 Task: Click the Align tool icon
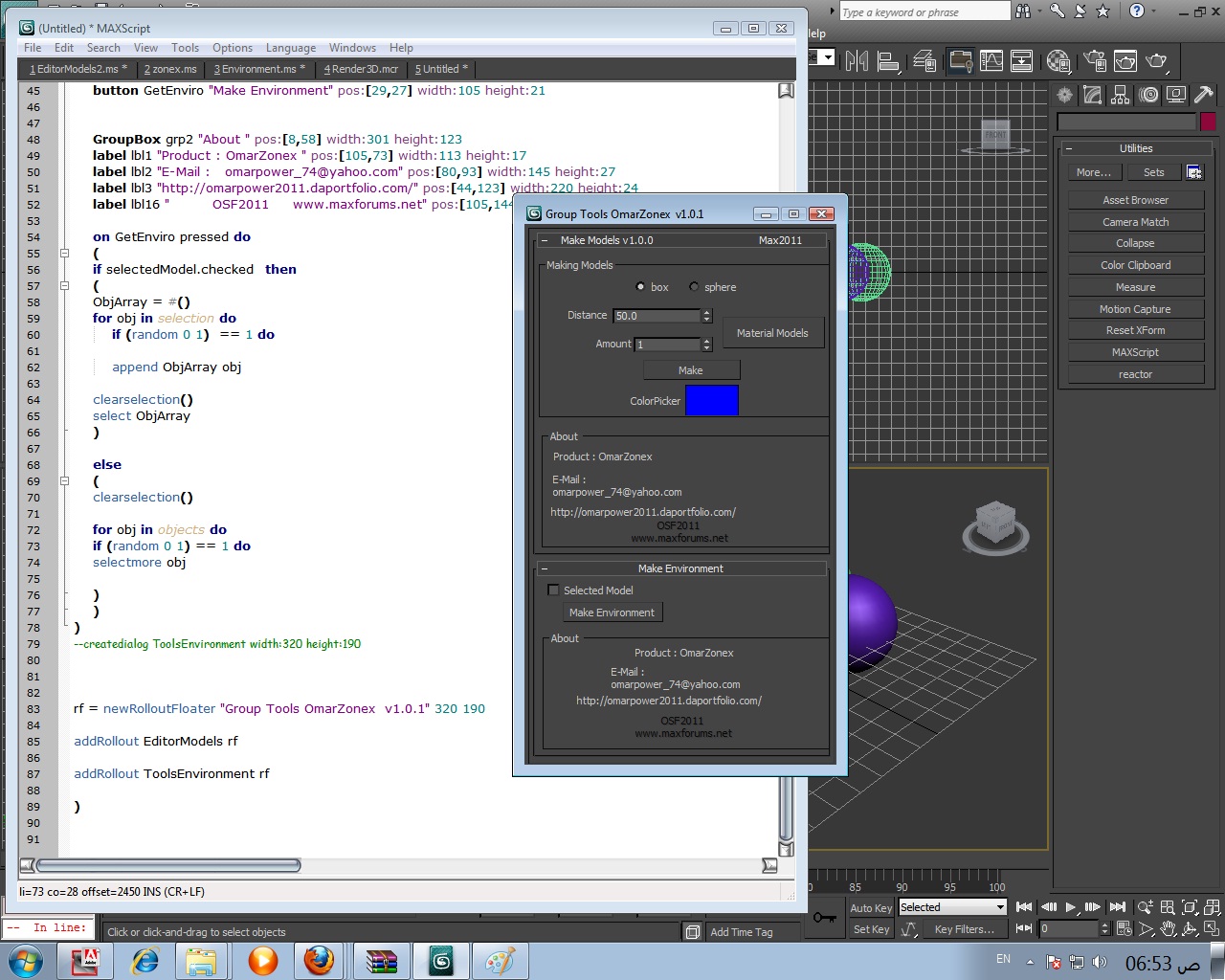[889, 61]
